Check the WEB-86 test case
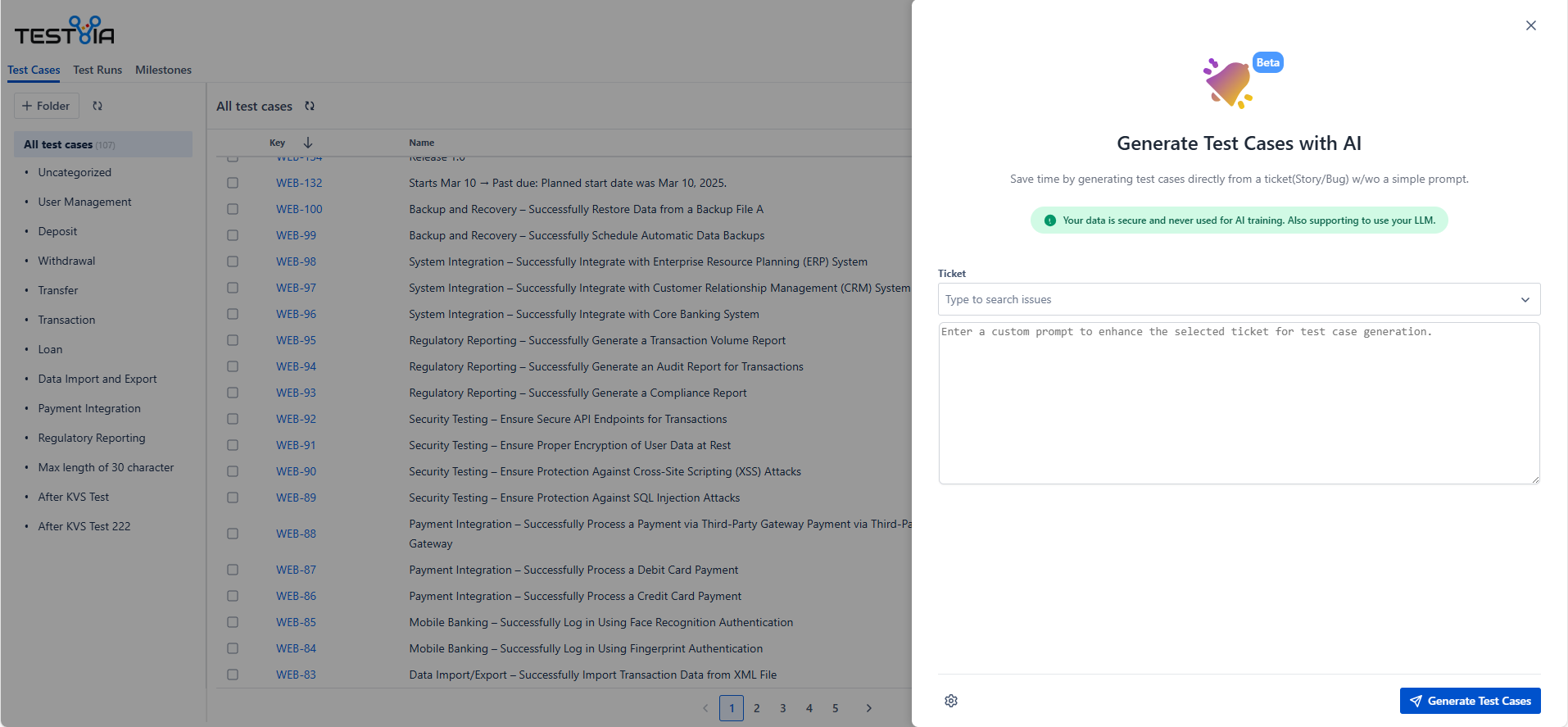 coord(233,596)
